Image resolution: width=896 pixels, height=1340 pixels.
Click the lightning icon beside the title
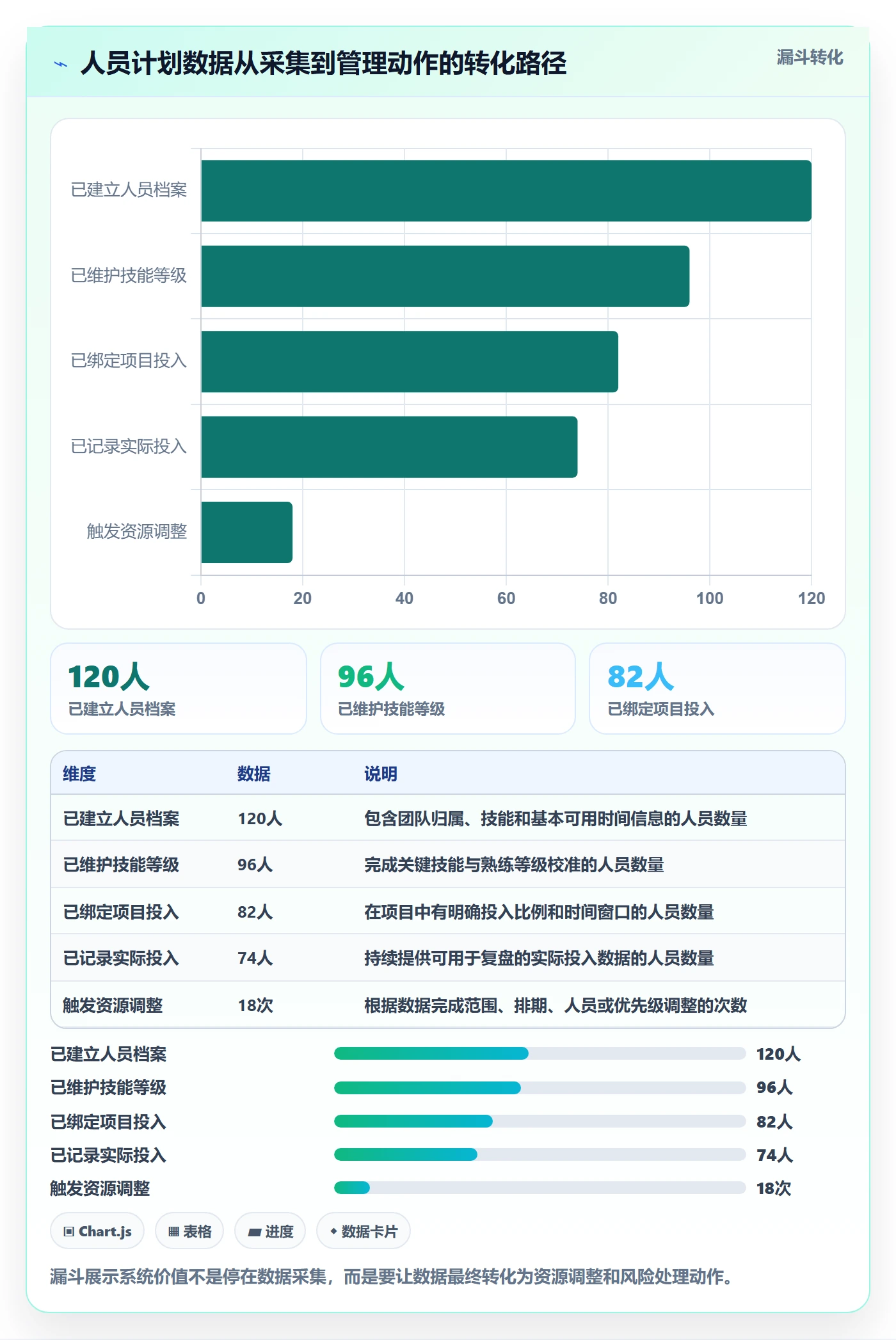pyautogui.click(x=61, y=64)
